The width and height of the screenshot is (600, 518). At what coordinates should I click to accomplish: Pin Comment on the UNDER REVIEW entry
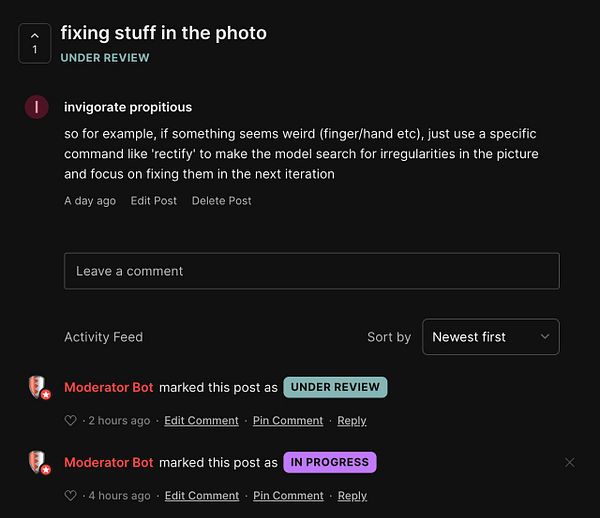coord(288,421)
